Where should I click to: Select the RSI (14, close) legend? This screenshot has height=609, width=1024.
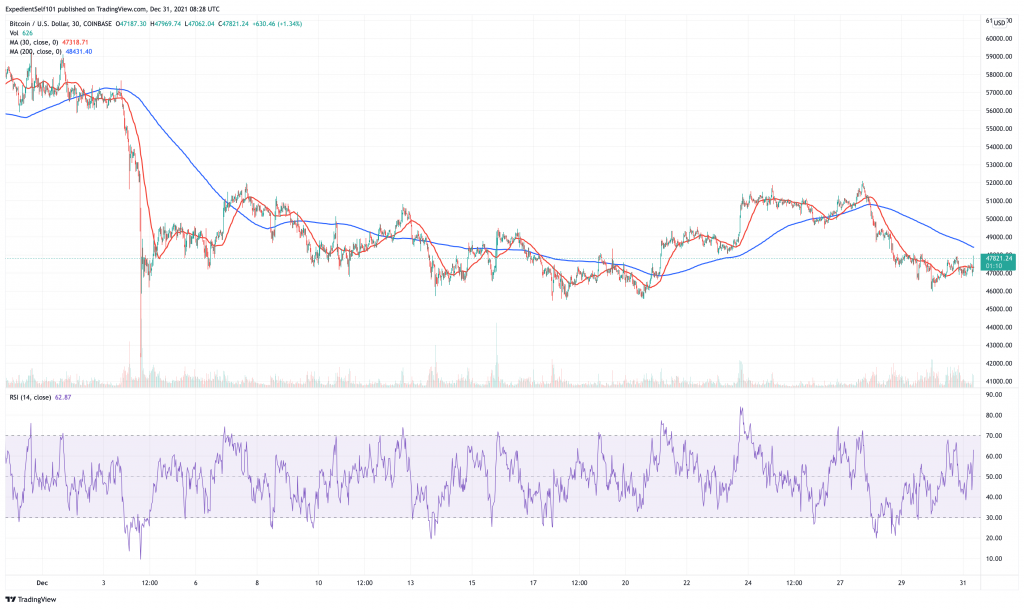pos(29,398)
